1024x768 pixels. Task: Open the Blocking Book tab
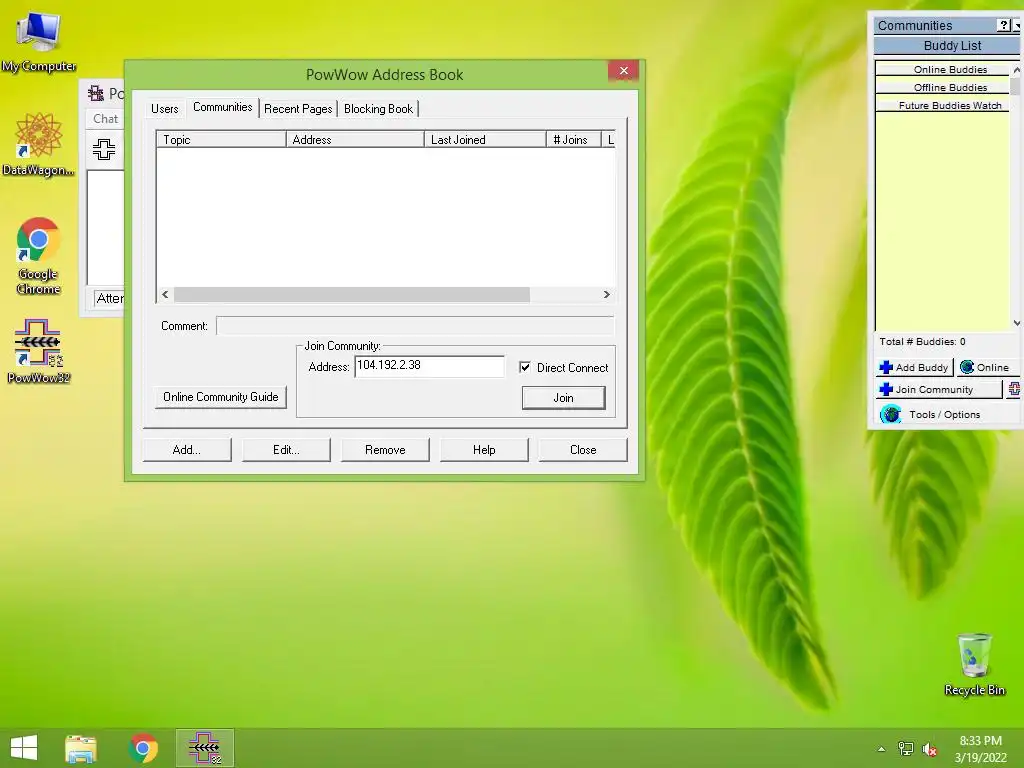[379, 108]
